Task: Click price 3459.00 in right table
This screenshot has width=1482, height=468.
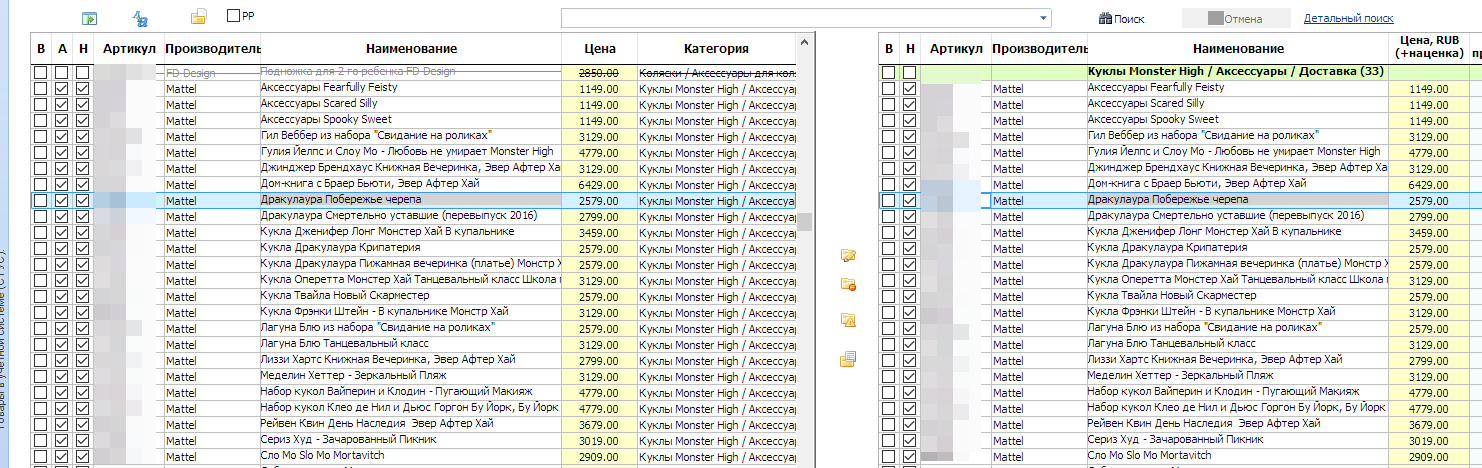Action: pos(1429,233)
